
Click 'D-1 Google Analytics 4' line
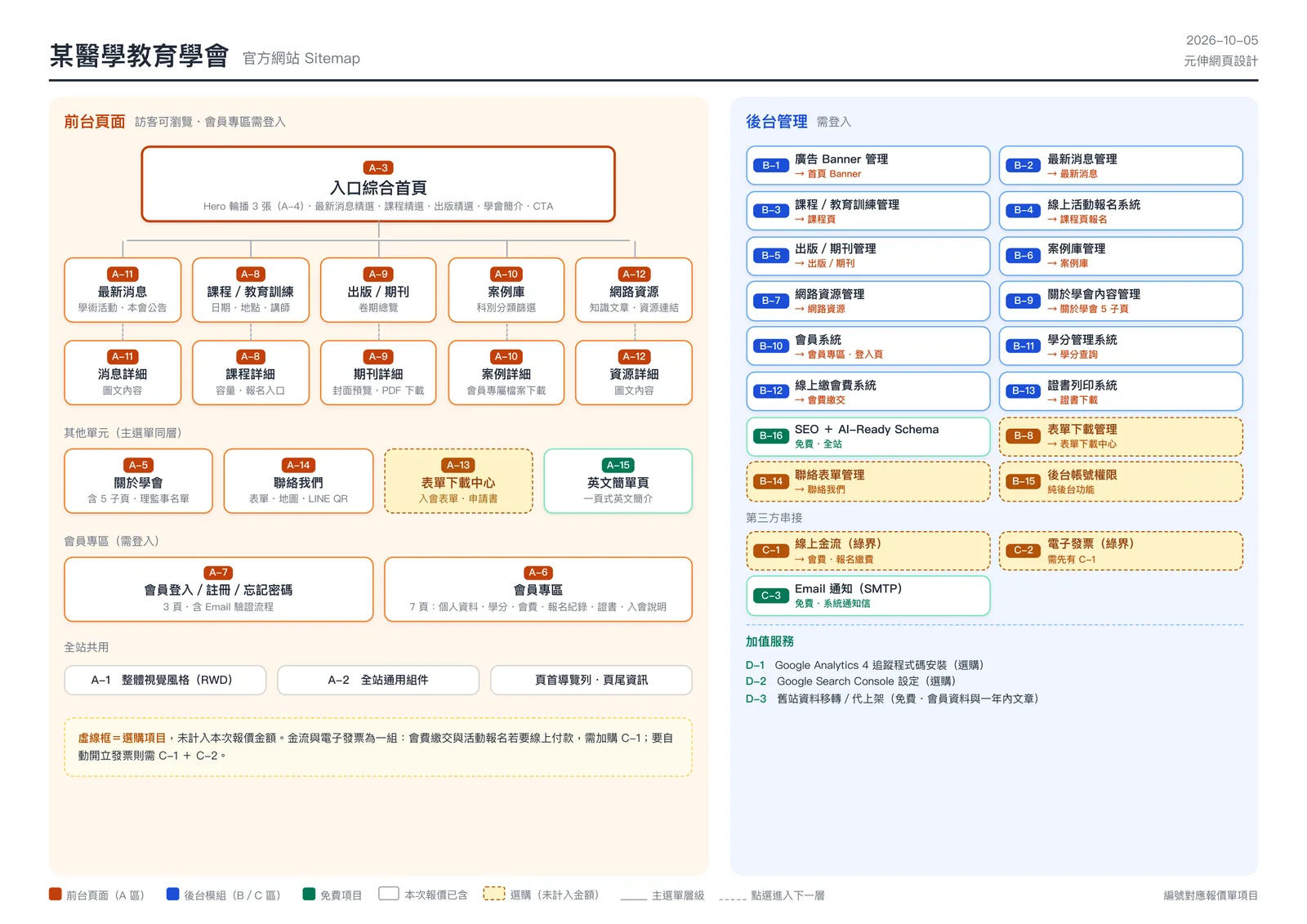click(x=865, y=665)
